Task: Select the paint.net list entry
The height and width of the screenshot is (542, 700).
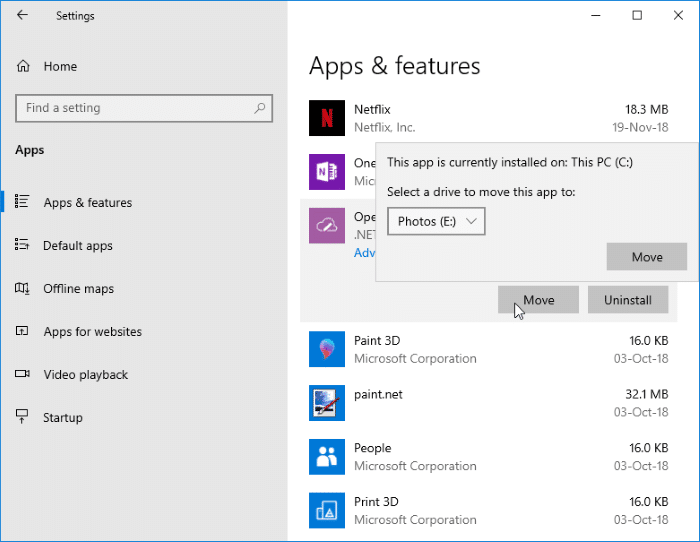Action: (488, 403)
